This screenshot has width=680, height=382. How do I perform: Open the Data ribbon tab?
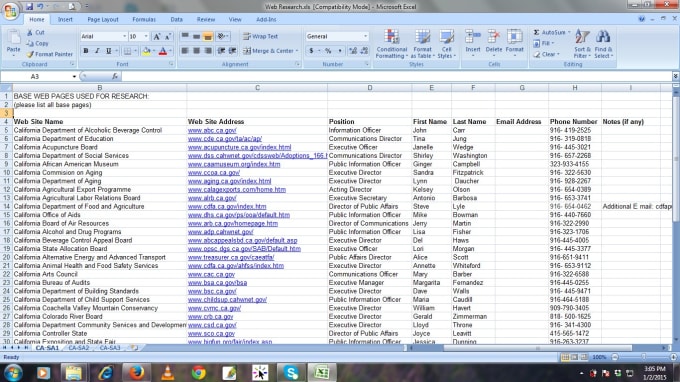(177, 20)
